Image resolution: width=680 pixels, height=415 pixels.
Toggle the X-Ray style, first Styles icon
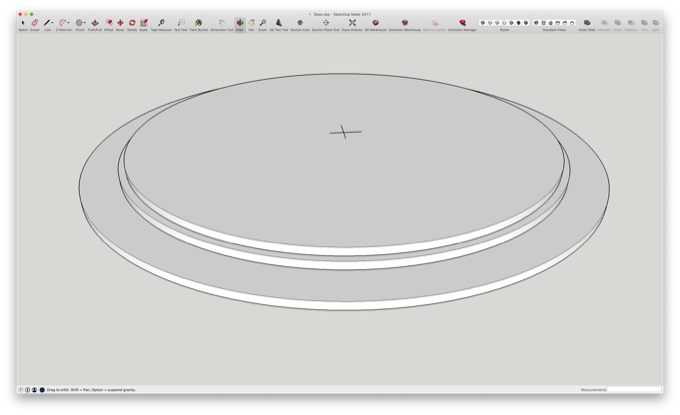[x=483, y=23]
